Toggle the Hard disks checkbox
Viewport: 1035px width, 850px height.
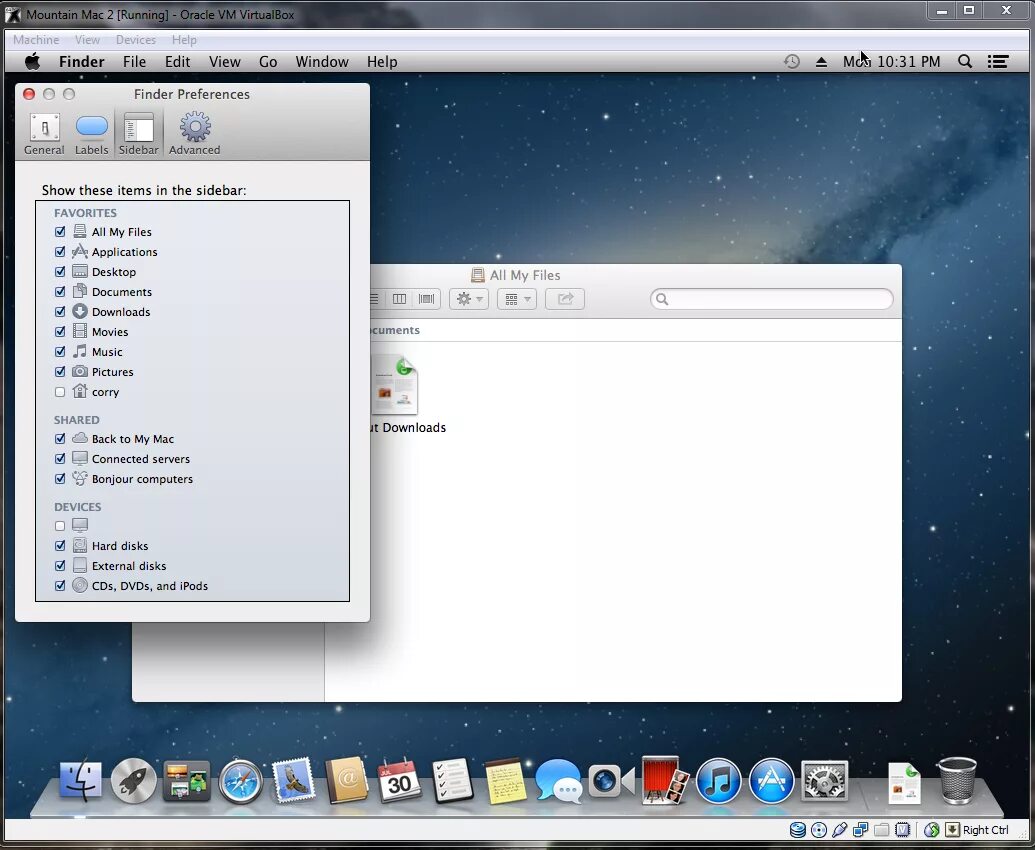[60, 546]
